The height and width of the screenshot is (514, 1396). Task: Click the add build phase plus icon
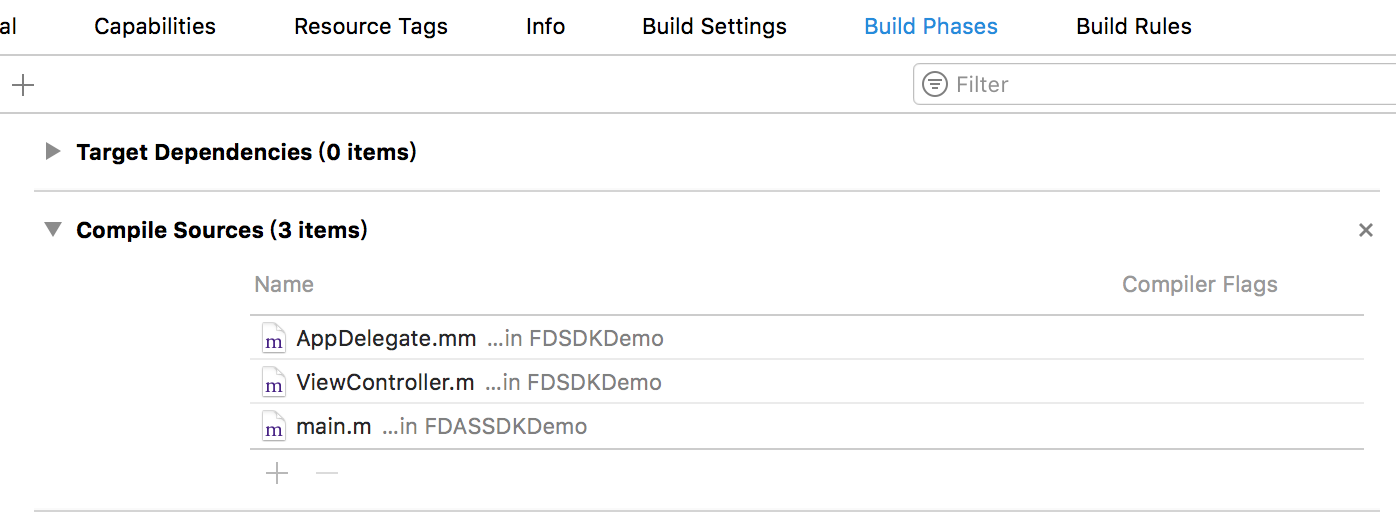(x=23, y=85)
